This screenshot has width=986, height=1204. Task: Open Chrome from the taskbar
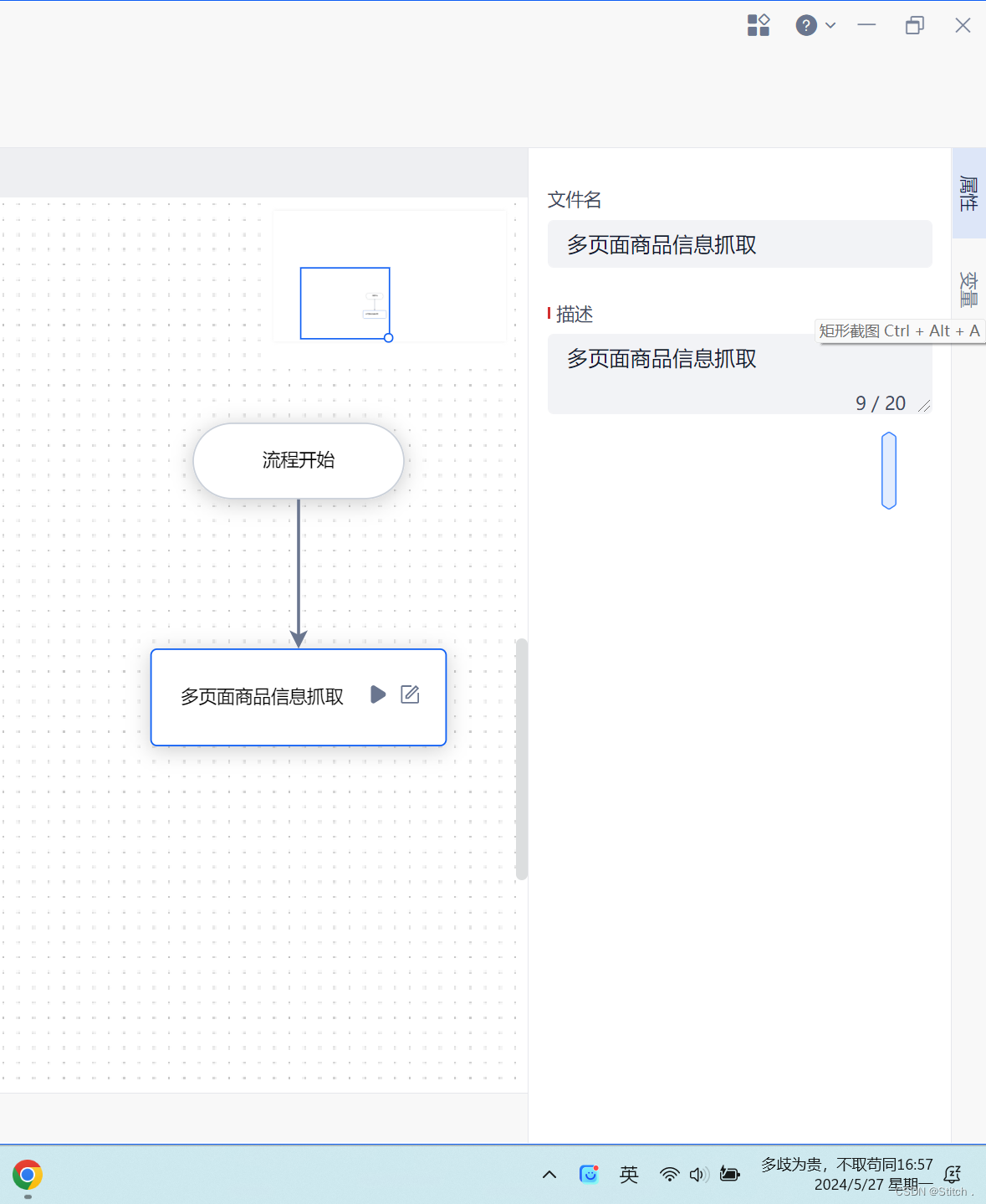(28, 1176)
